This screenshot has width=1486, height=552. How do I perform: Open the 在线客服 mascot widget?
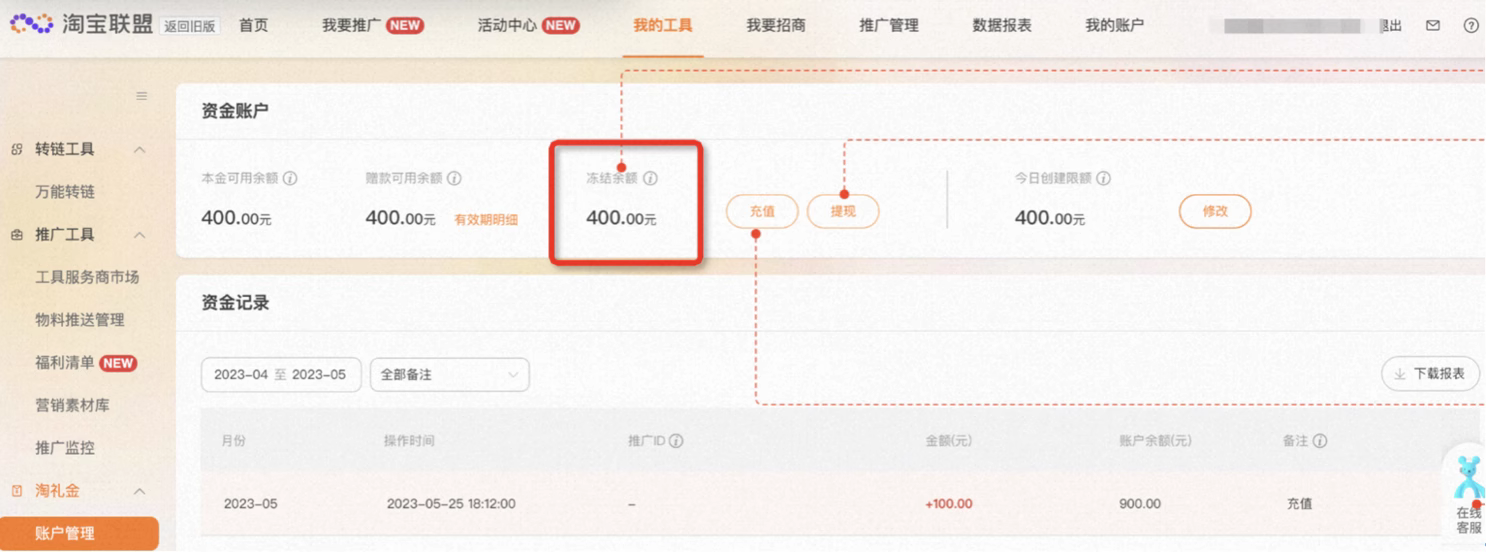point(1468,493)
